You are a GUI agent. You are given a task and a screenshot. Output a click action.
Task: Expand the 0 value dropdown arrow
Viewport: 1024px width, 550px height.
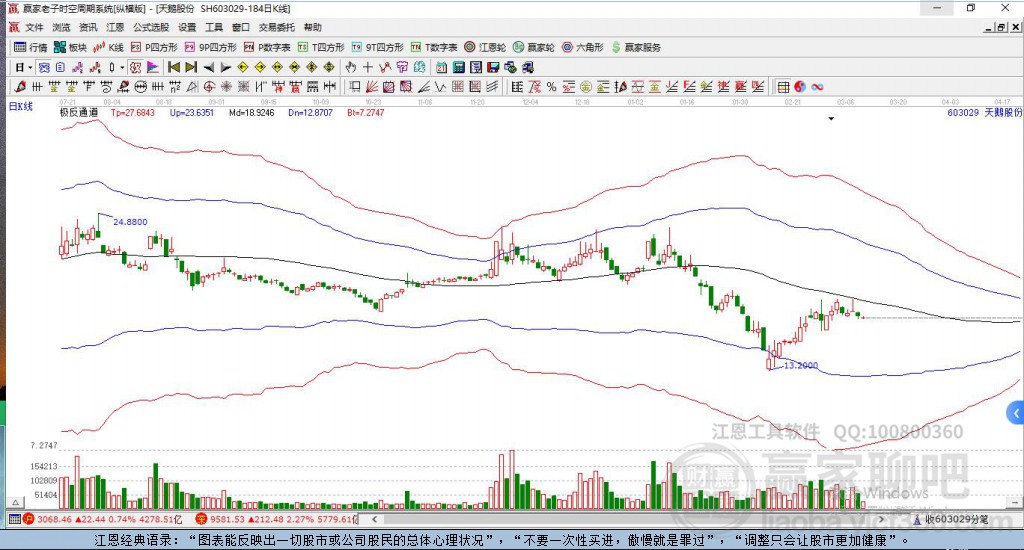tap(121, 67)
